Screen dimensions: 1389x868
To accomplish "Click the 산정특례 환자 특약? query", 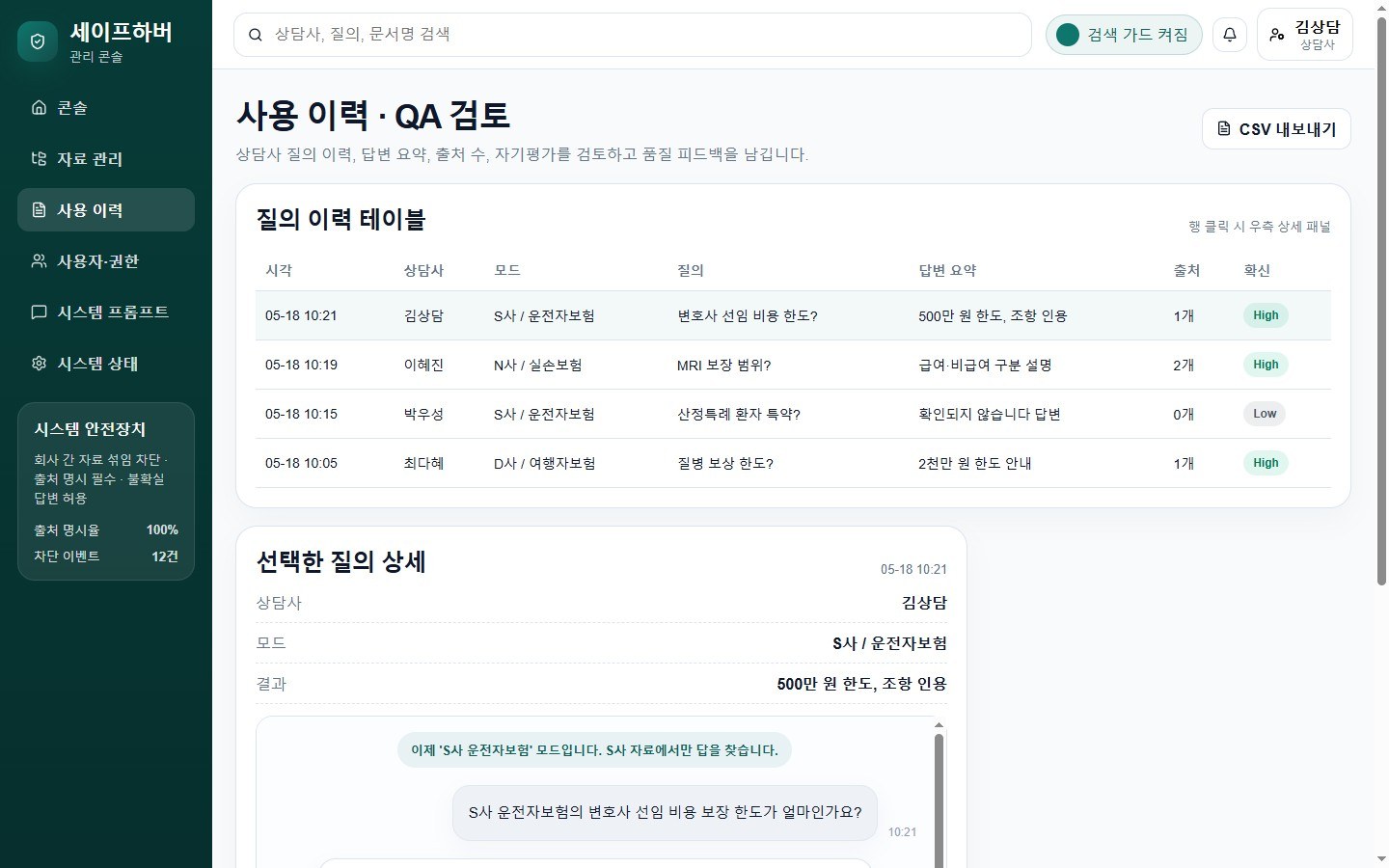I will pyautogui.click(x=739, y=414).
